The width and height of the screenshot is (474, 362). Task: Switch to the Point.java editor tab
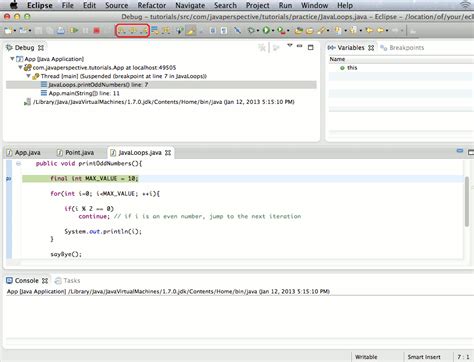coord(76,153)
